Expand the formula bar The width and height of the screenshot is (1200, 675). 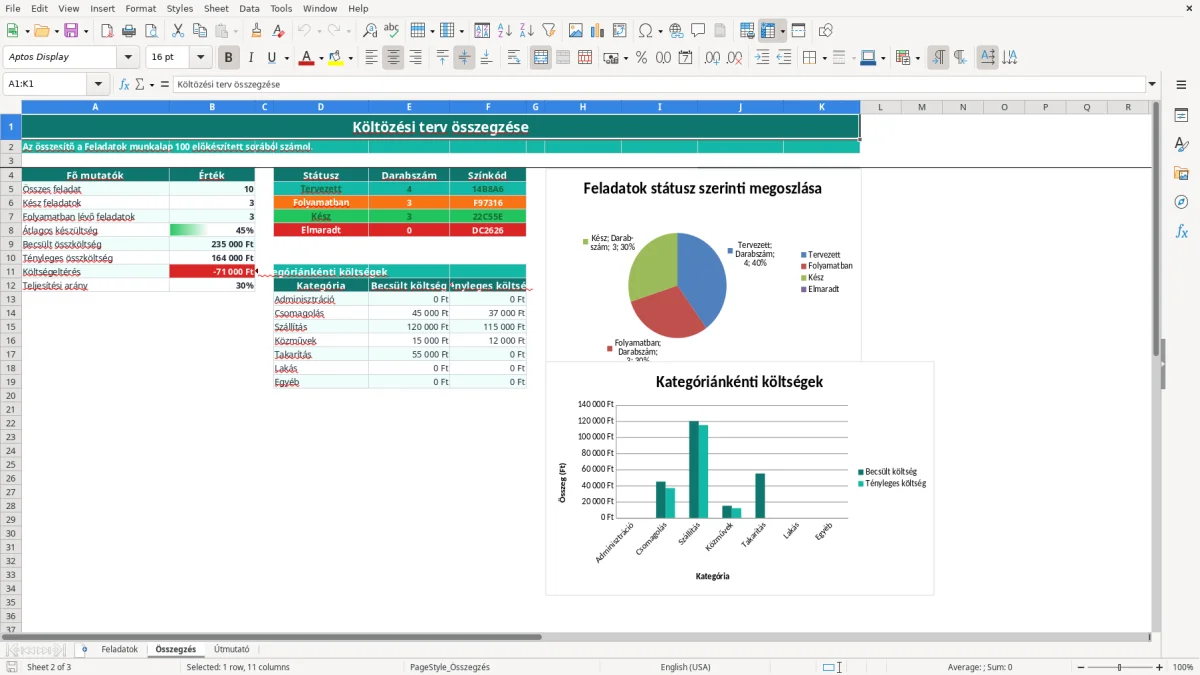(x=1153, y=85)
